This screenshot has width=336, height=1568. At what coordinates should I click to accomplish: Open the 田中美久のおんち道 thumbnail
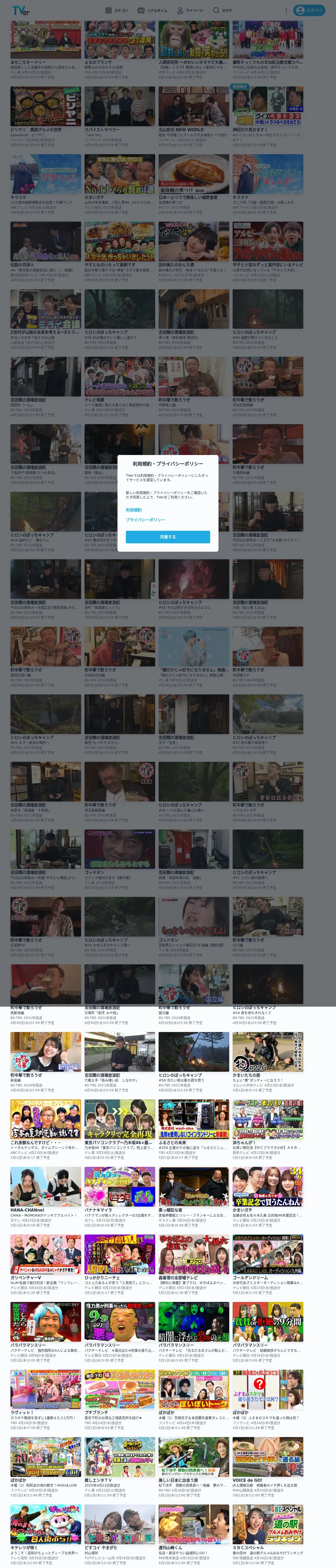194,242
